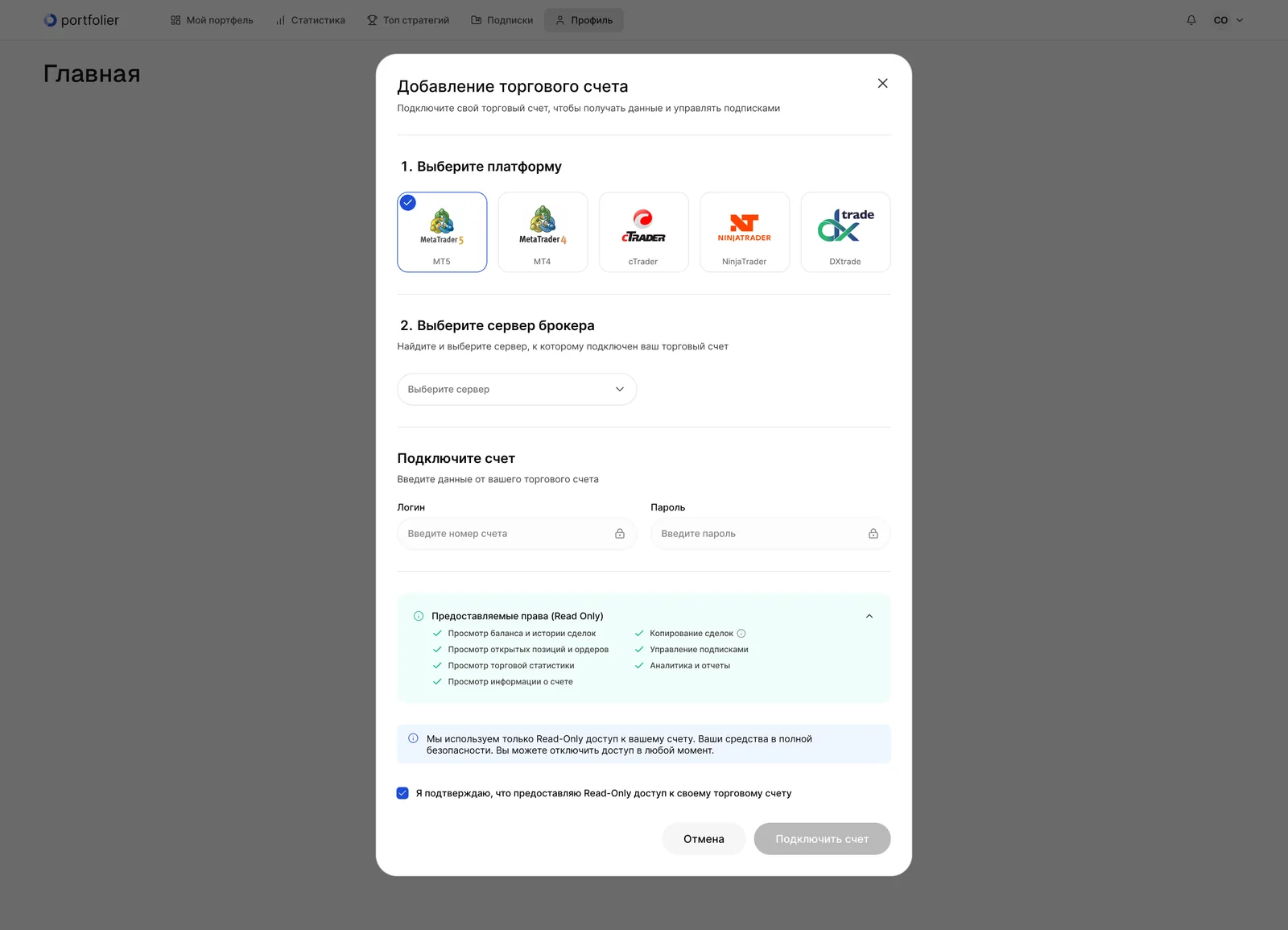Open the Выберите сервер dropdown
The width and height of the screenshot is (1288, 930).
[517, 389]
